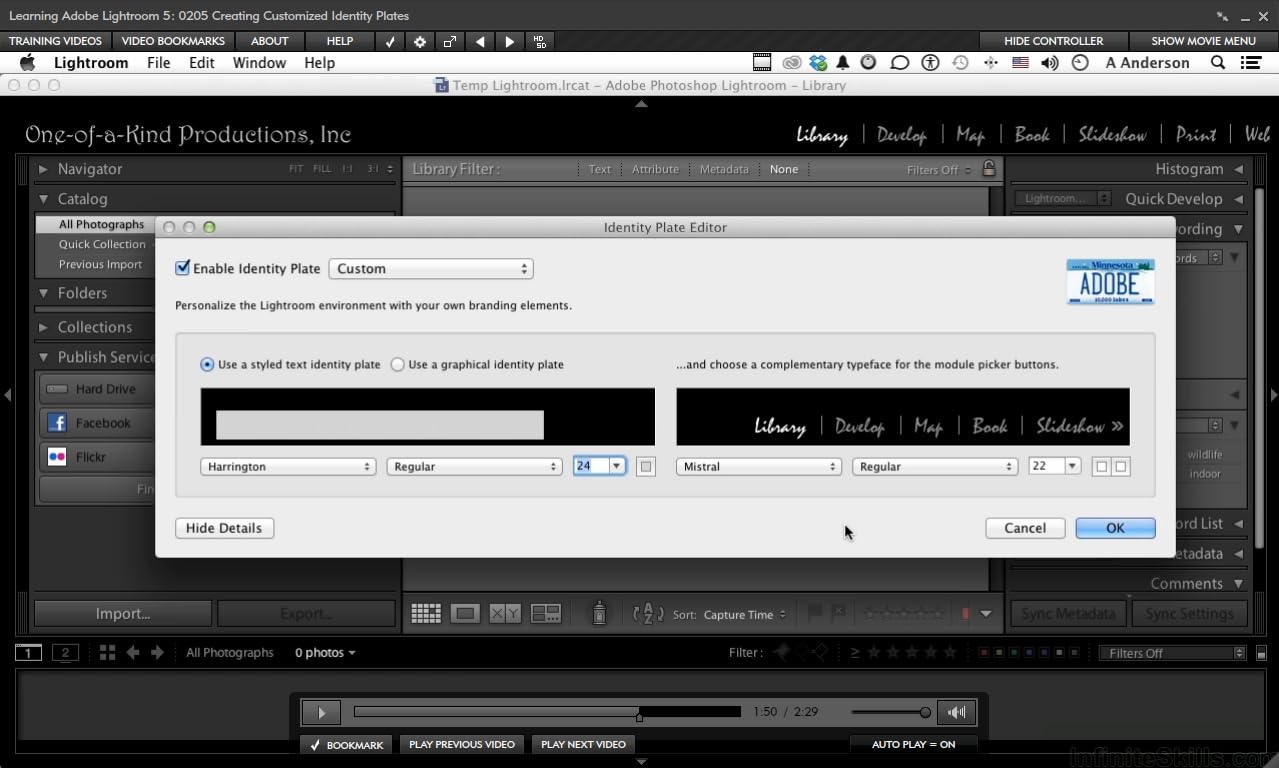This screenshot has height=768, width=1279.
Task: Click the macOS Spotlight search icon
Action: 1217,62
